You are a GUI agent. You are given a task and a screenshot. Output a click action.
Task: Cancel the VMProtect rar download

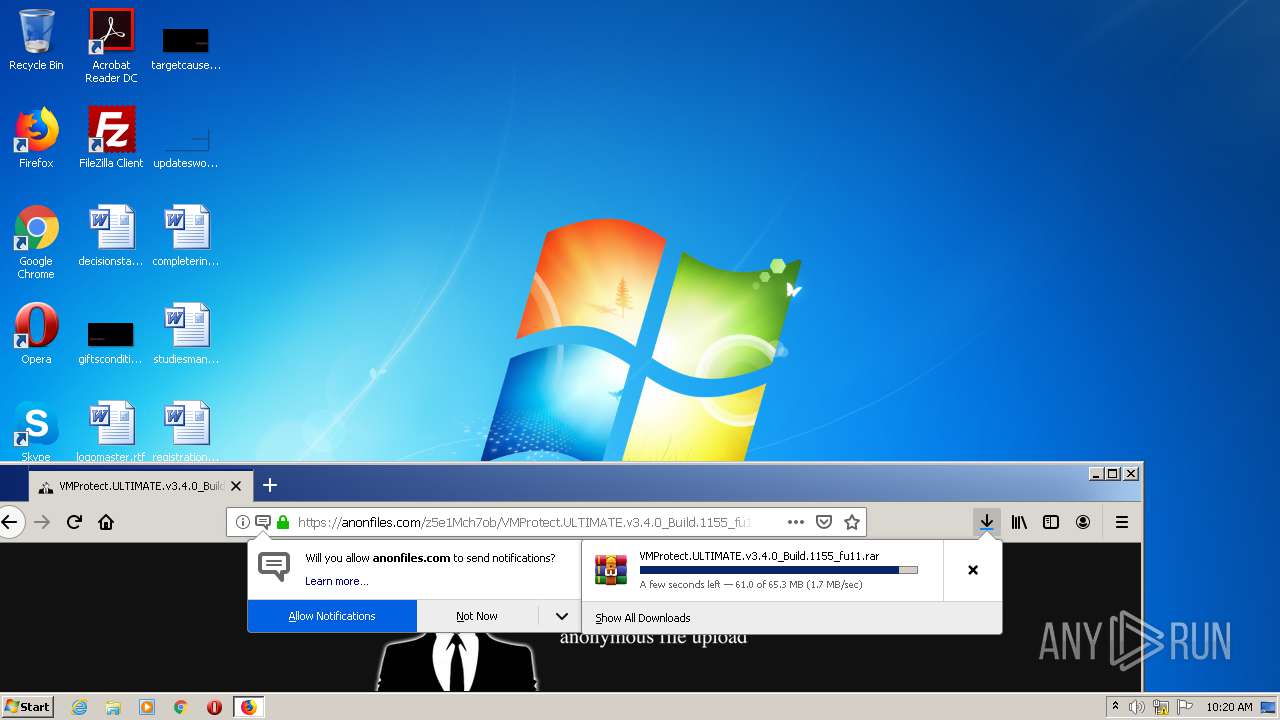tap(973, 570)
